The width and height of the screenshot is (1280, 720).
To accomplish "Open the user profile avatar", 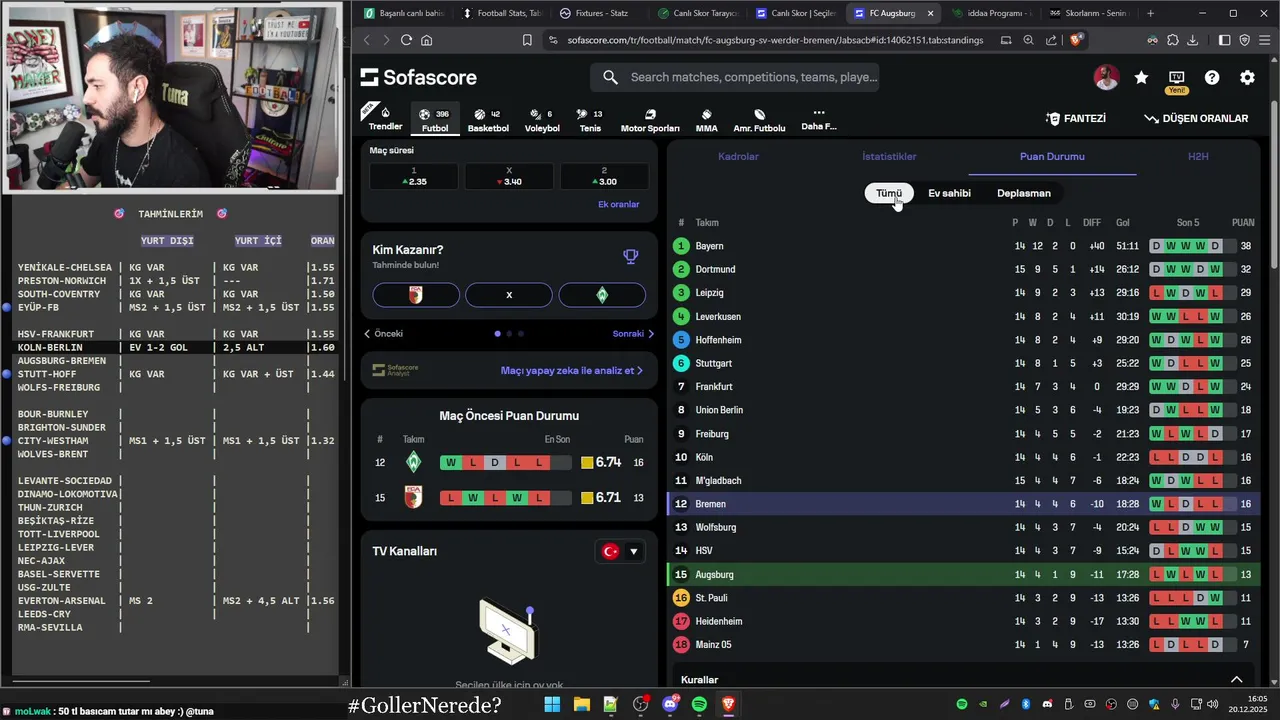I will point(1106,77).
